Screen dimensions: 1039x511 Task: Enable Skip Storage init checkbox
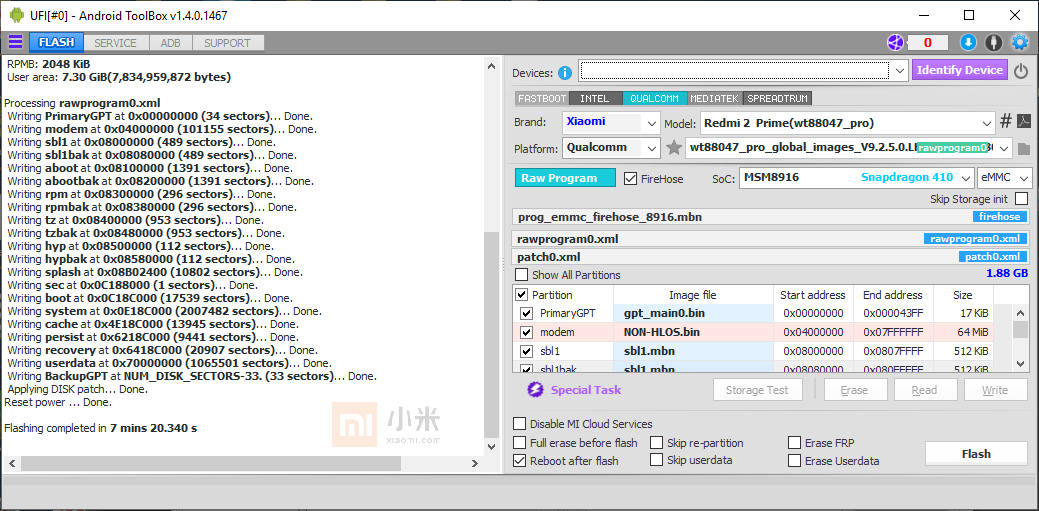1022,198
